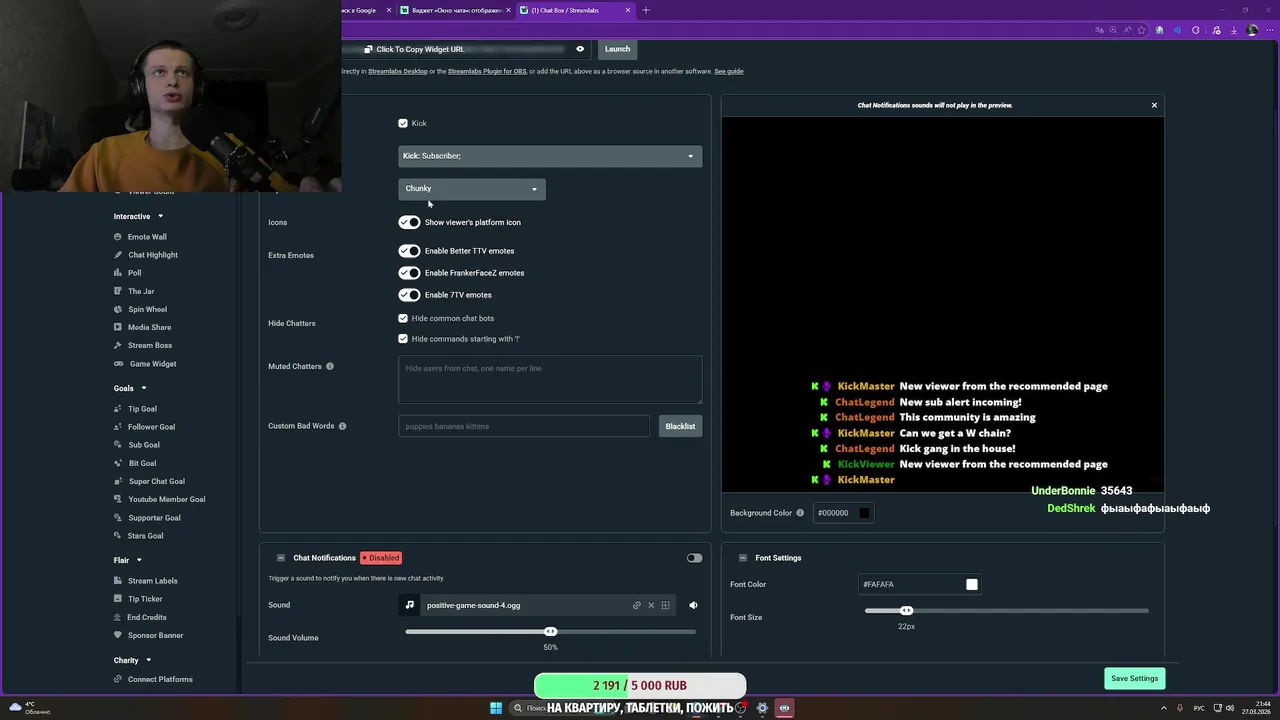
Task: Toggle Enable FrankerFaceZ emotes
Action: click(409, 273)
